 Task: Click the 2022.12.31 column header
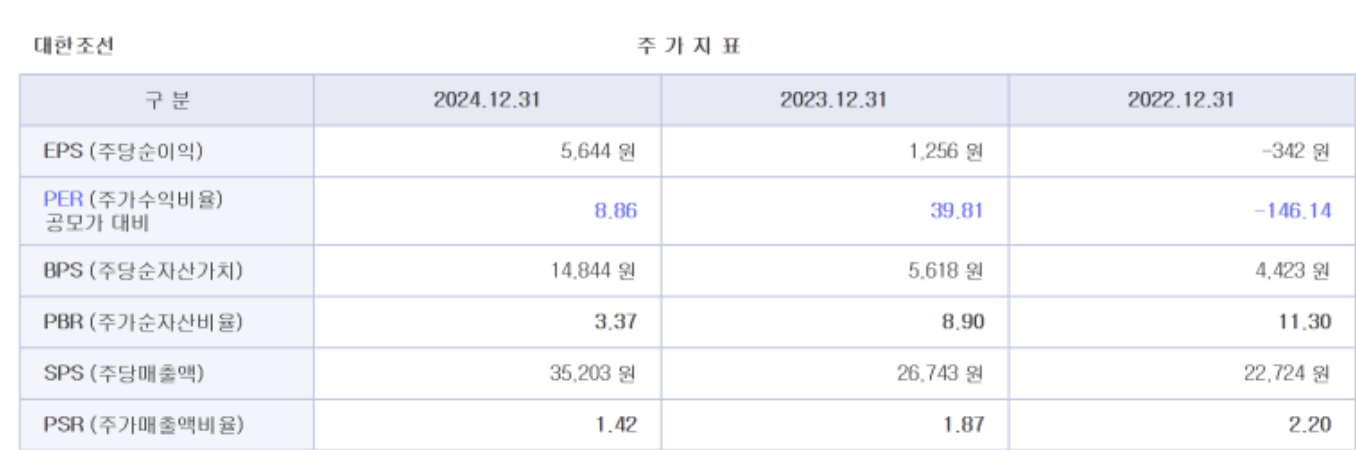coord(1181,100)
